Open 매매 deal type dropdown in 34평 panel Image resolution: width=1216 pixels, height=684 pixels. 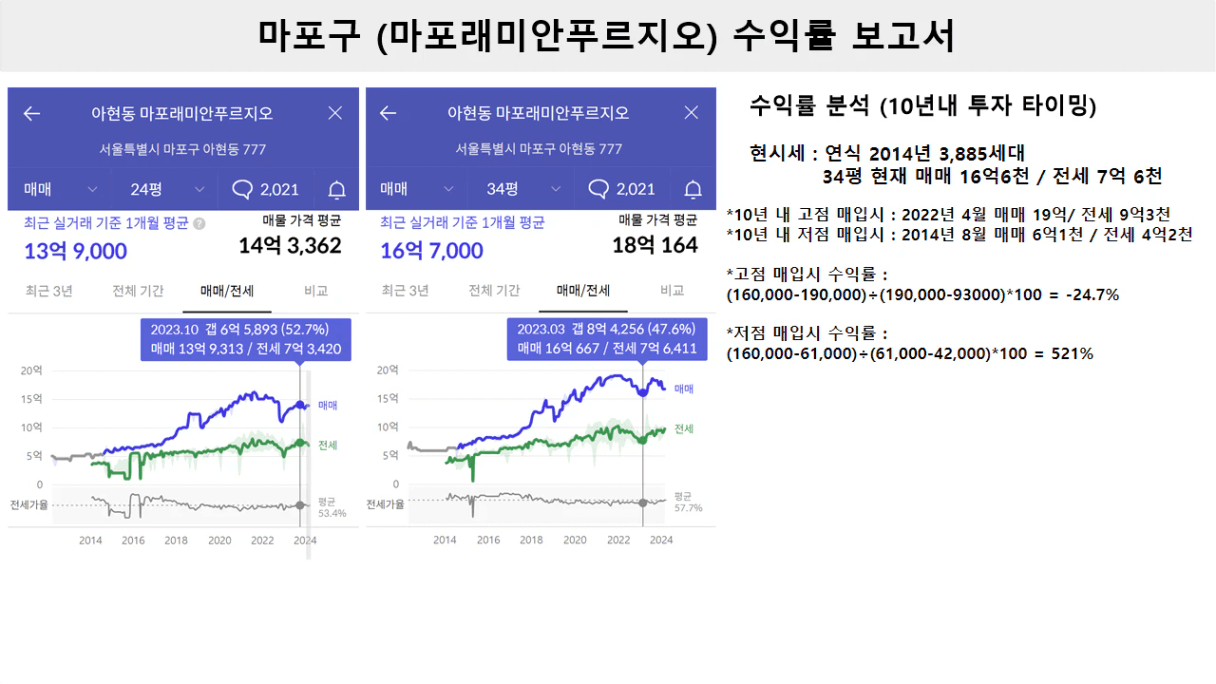pos(416,189)
